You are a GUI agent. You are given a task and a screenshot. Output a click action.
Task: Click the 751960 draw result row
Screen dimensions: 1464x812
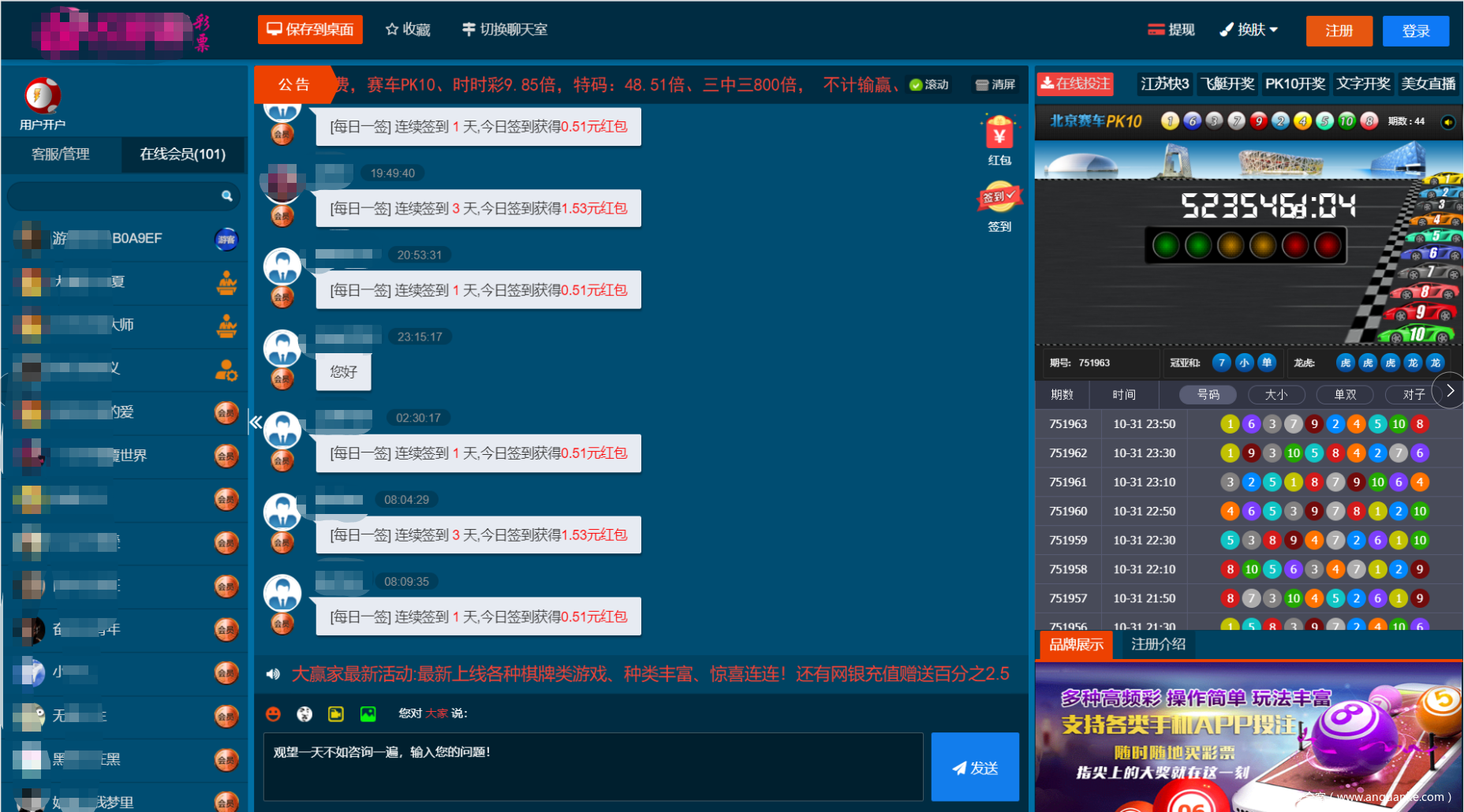[1249, 512]
